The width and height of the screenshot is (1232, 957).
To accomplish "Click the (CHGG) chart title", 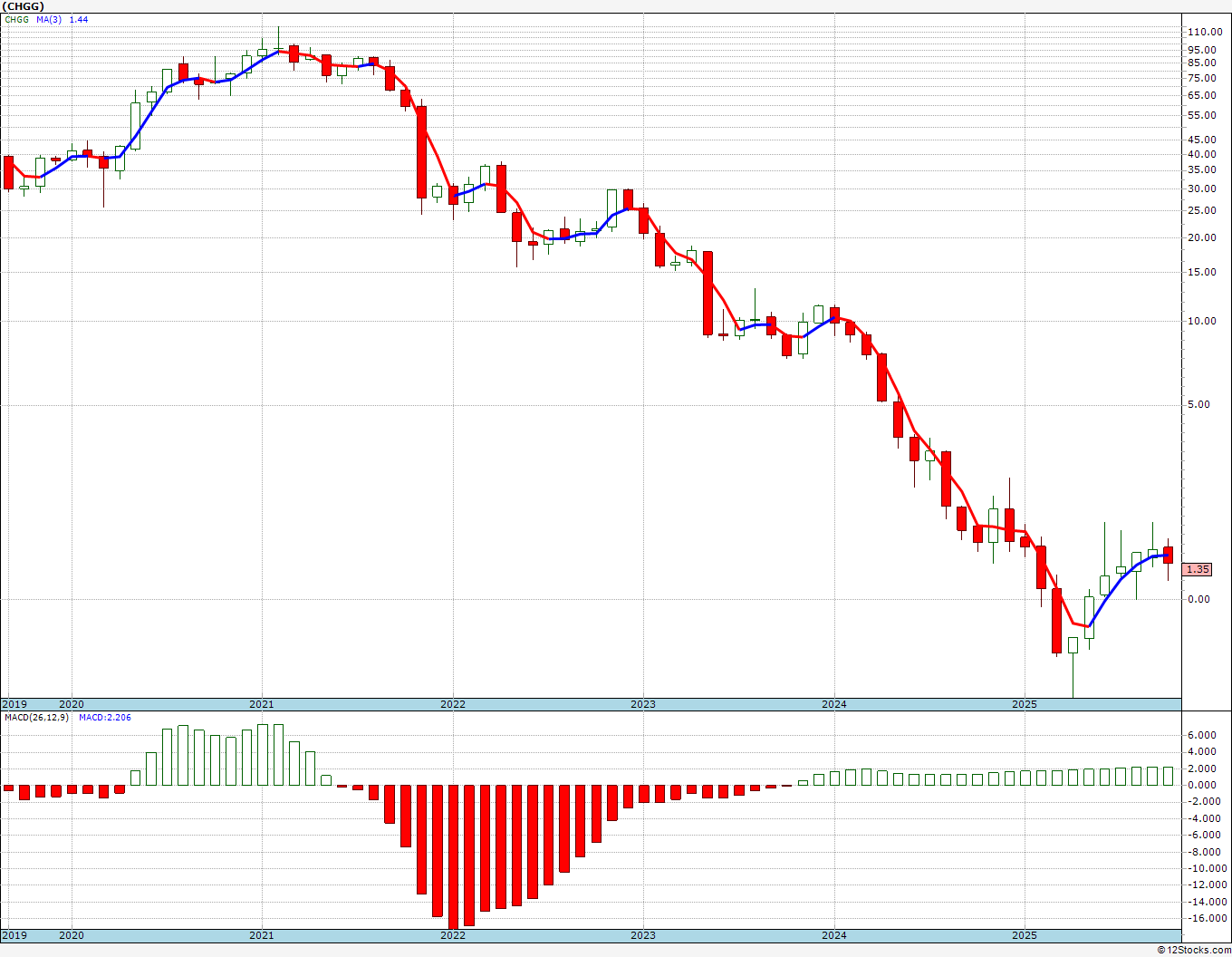I will (x=22, y=5).
